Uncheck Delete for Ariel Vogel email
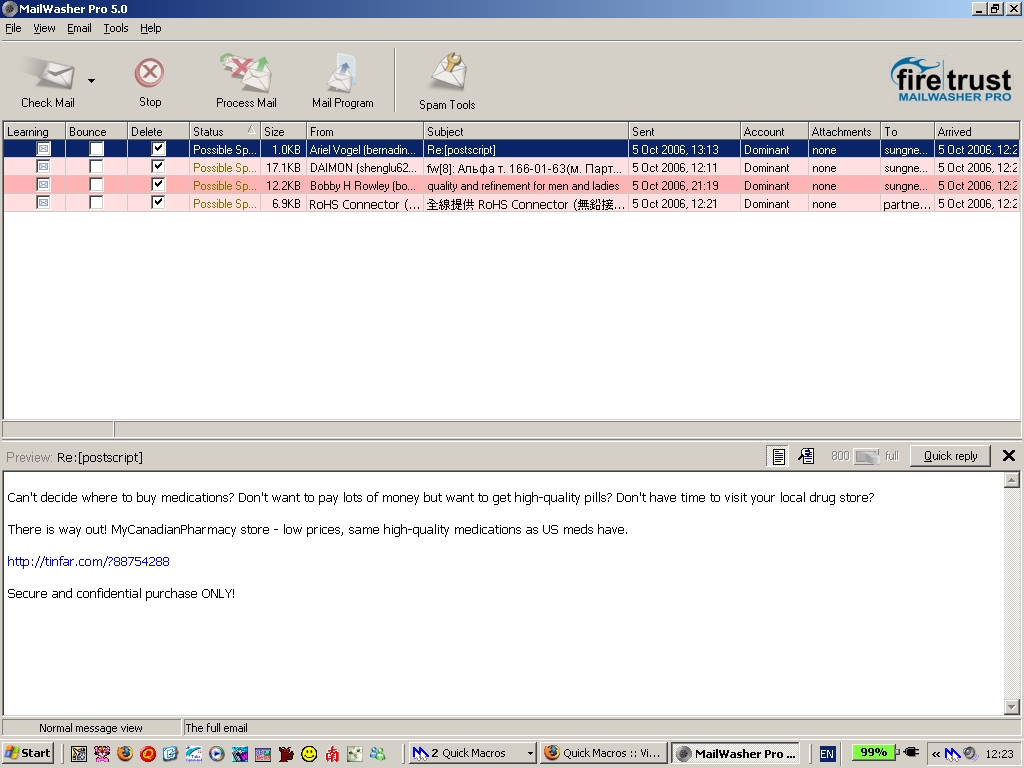The height and width of the screenshot is (768, 1024). click(x=158, y=149)
